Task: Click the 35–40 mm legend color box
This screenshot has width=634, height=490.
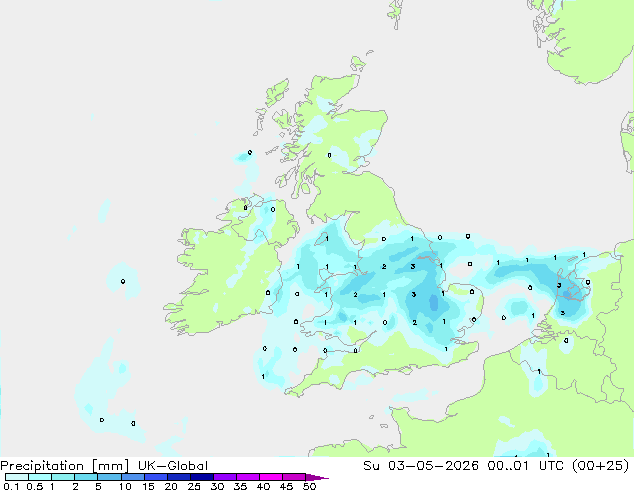Action: coord(247,477)
